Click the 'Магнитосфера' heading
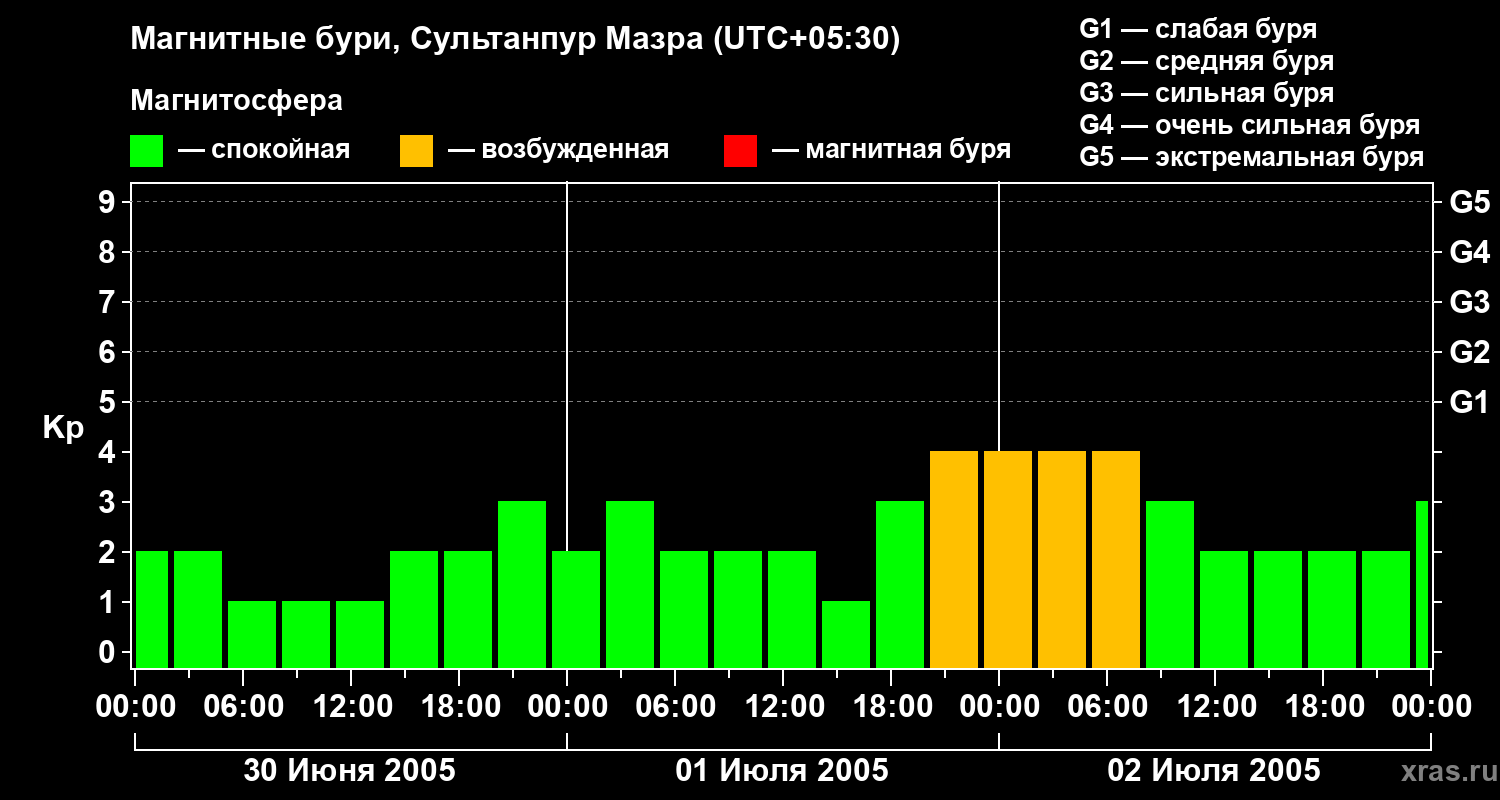 click(x=237, y=101)
